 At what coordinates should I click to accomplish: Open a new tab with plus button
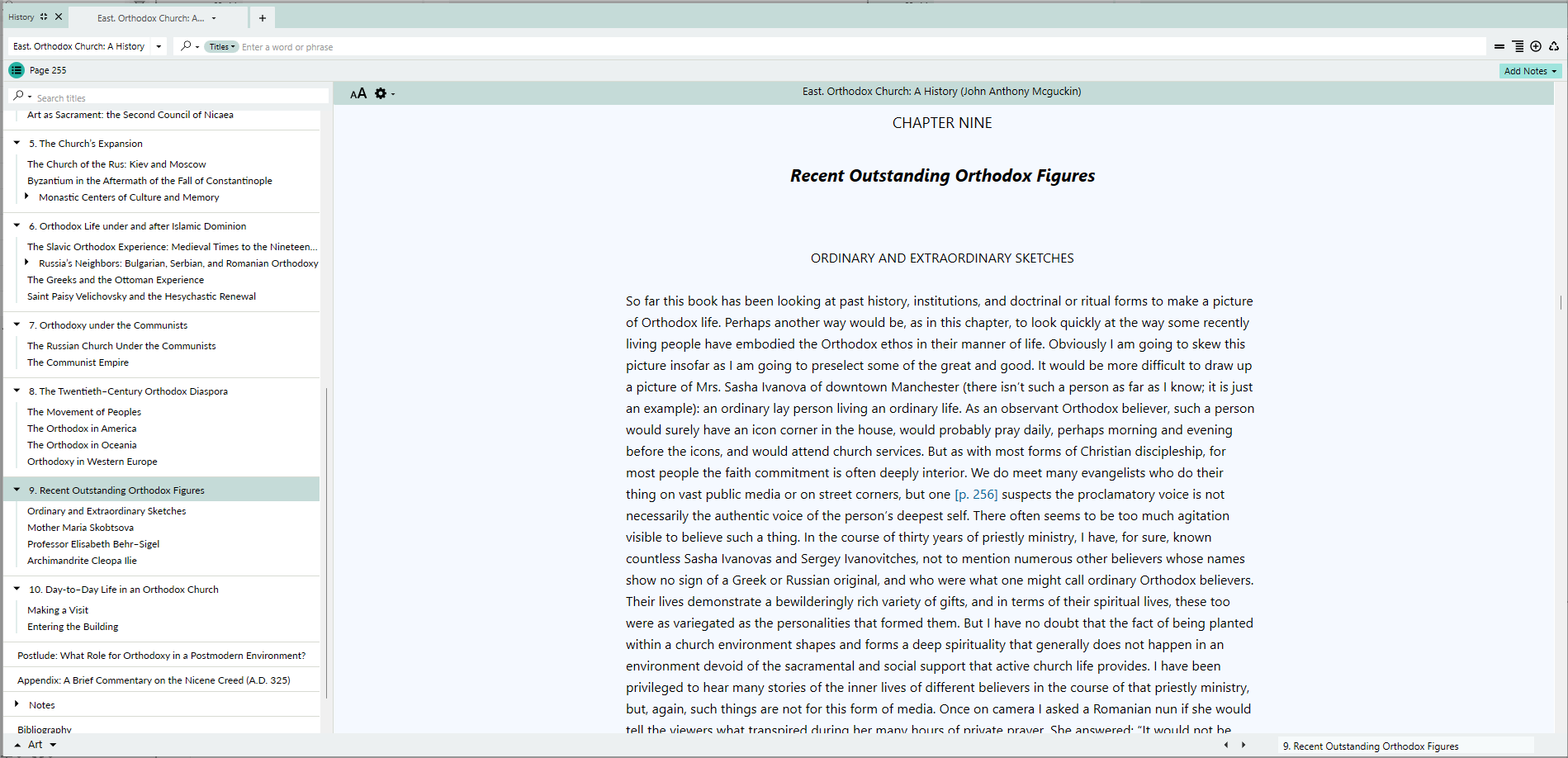point(263,18)
